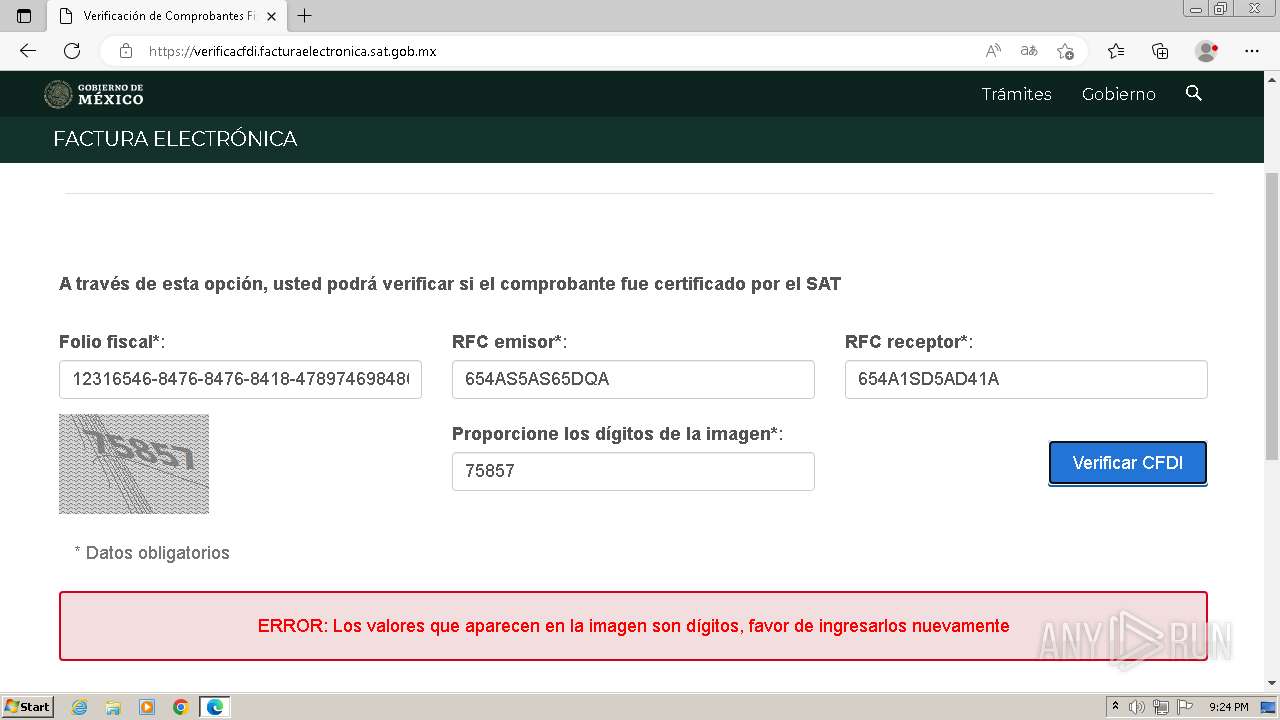The height and width of the screenshot is (720, 1280).
Task: Click the page's vertical scrollbar thumb
Action: (1271, 316)
